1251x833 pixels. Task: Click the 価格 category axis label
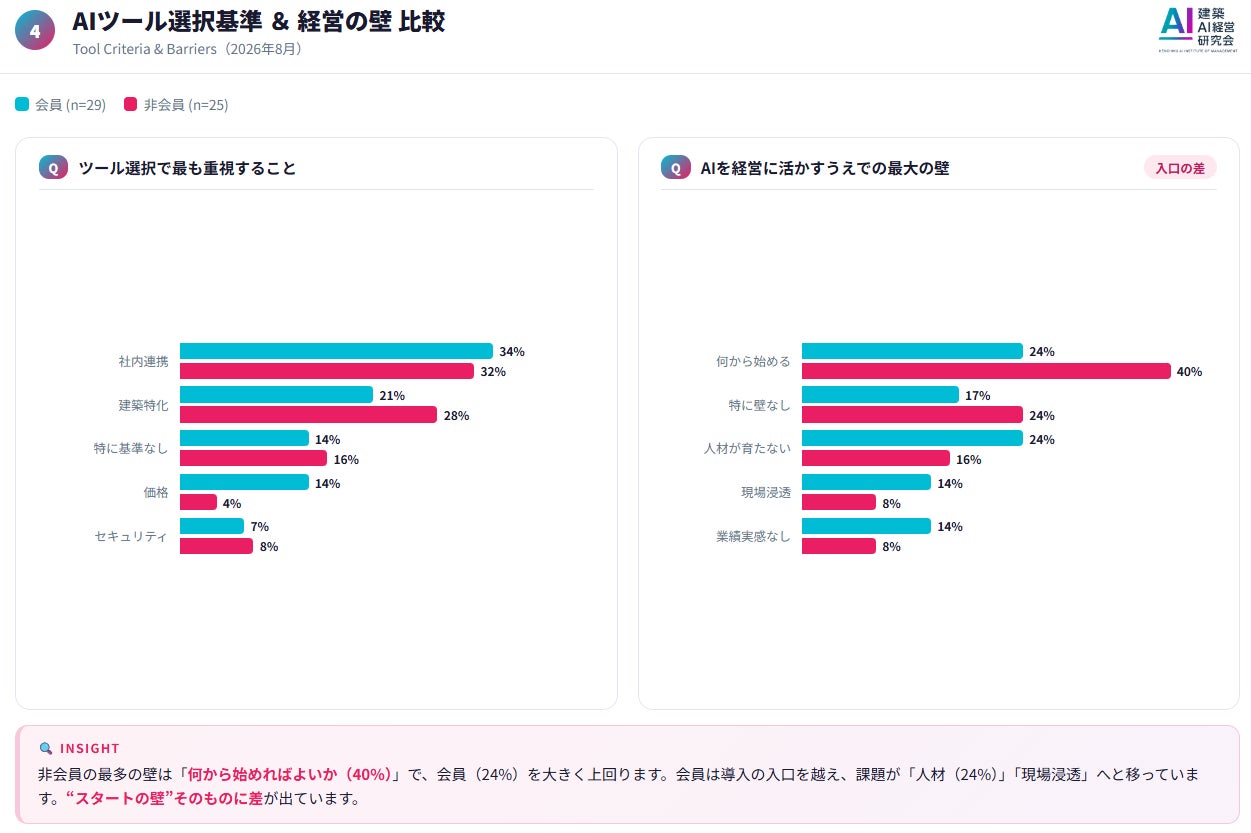pos(156,493)
